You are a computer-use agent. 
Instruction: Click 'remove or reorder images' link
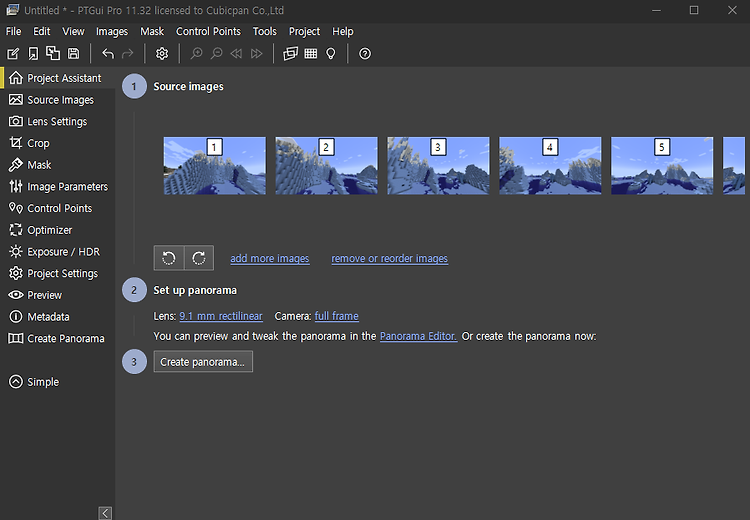click(390, 258)
